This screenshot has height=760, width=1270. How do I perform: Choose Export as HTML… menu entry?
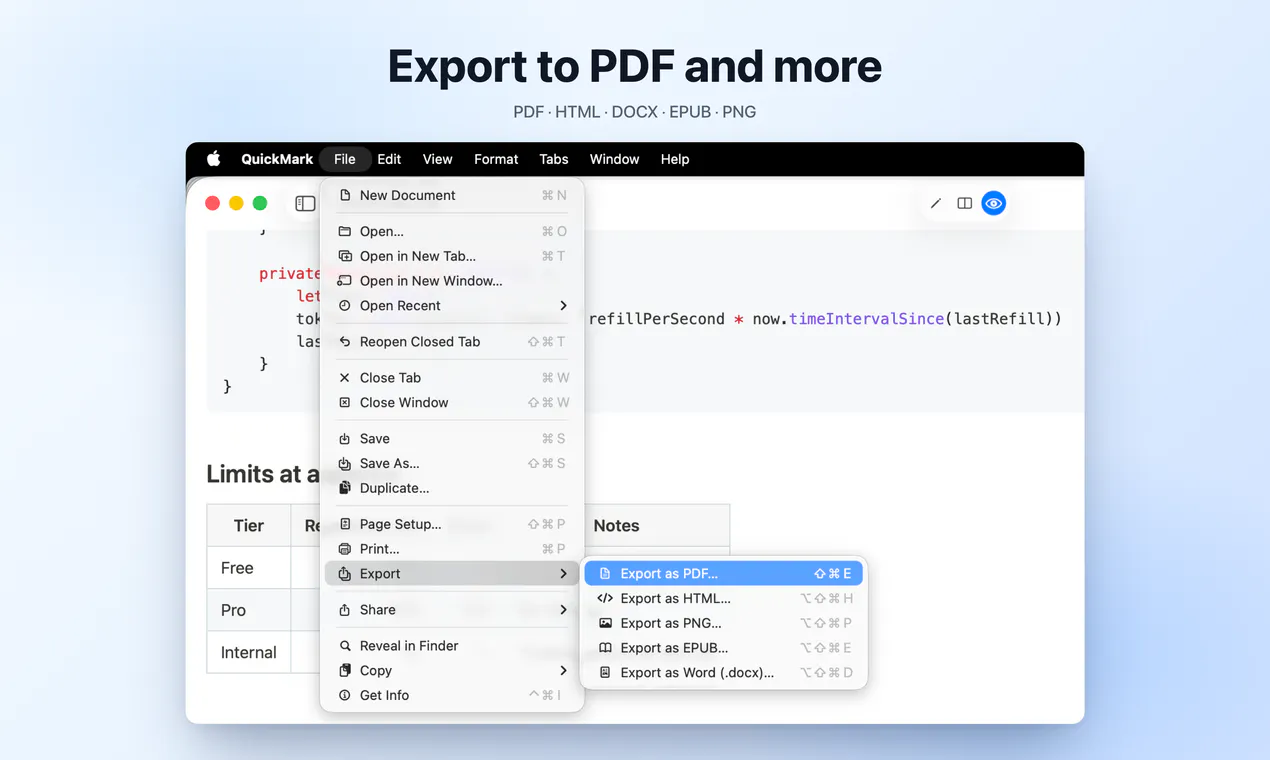point(722,598)
